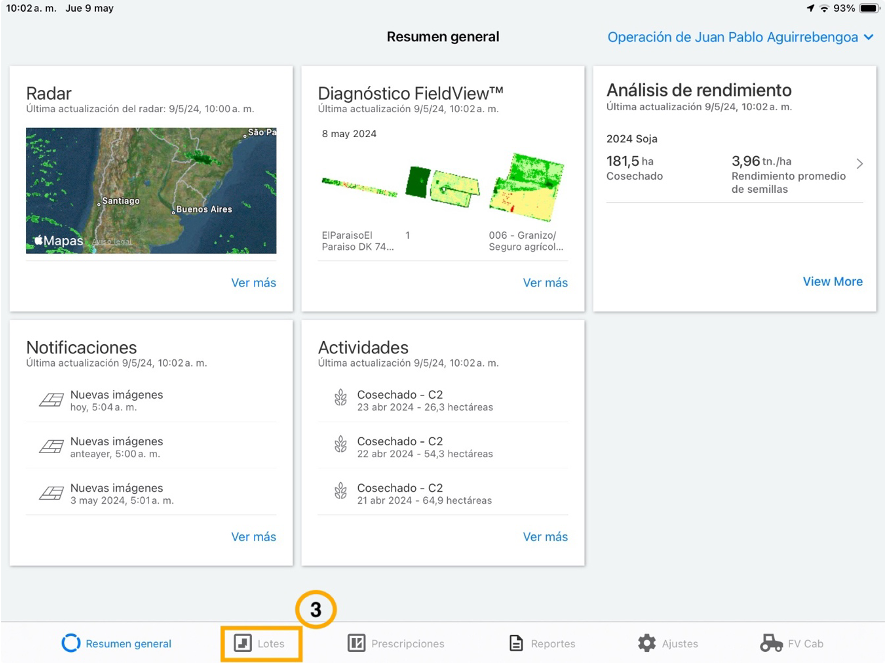
Task: Select the FV Cab tractor icon
Action: pos(770,644)
